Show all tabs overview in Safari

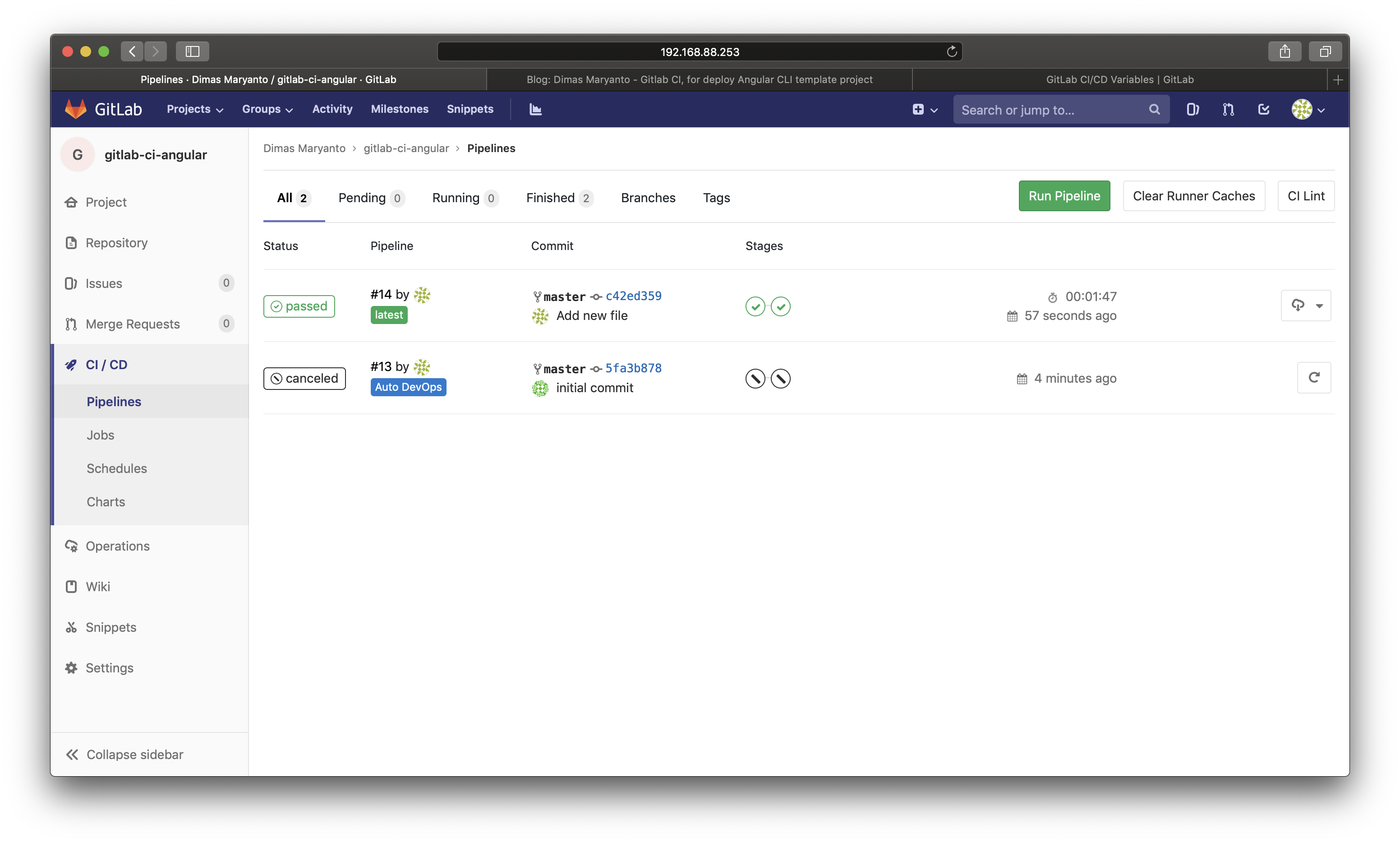(1325, 52)
